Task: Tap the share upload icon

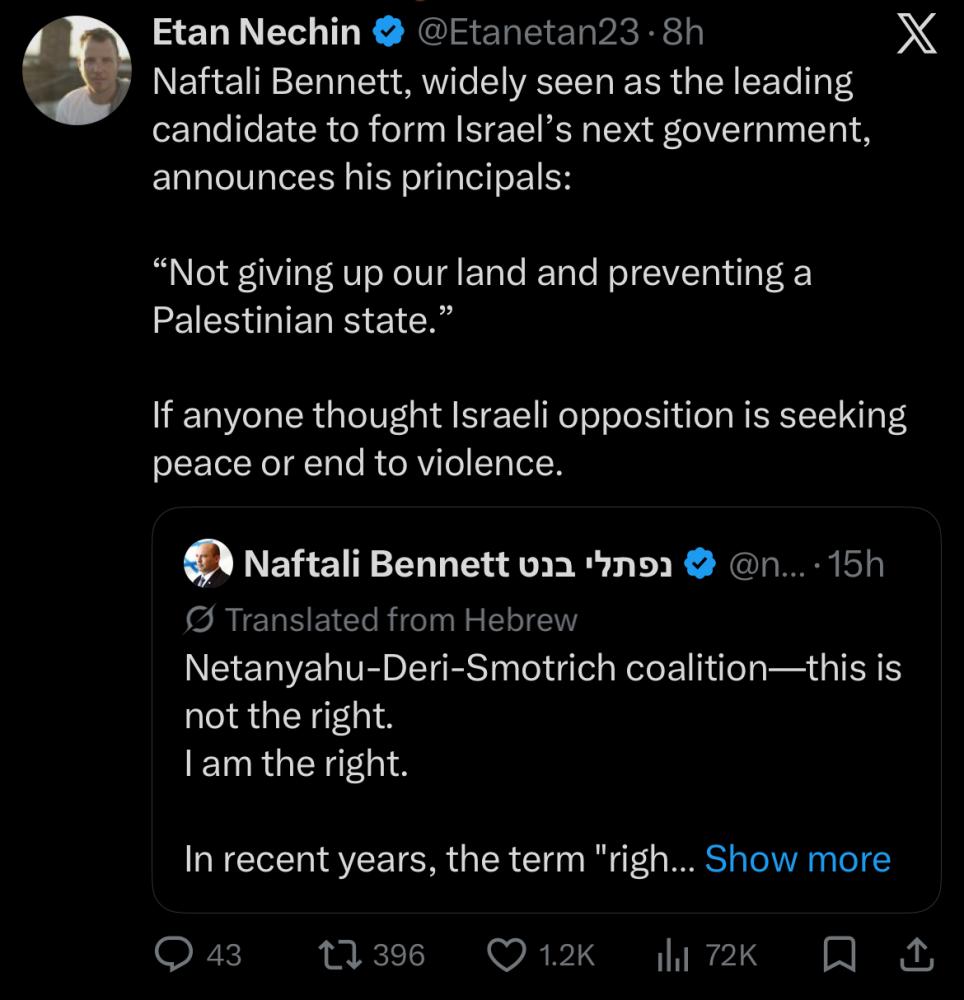Action: tap(915, 955)
